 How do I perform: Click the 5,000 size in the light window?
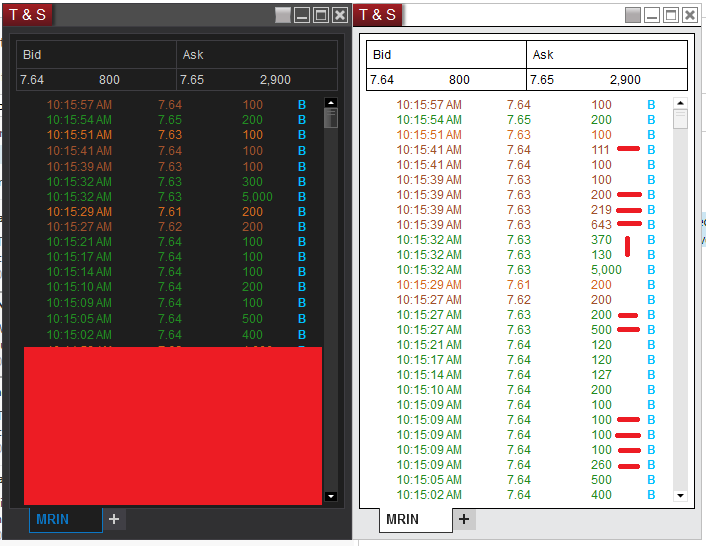pyautogui.click(x=606, y=270)
